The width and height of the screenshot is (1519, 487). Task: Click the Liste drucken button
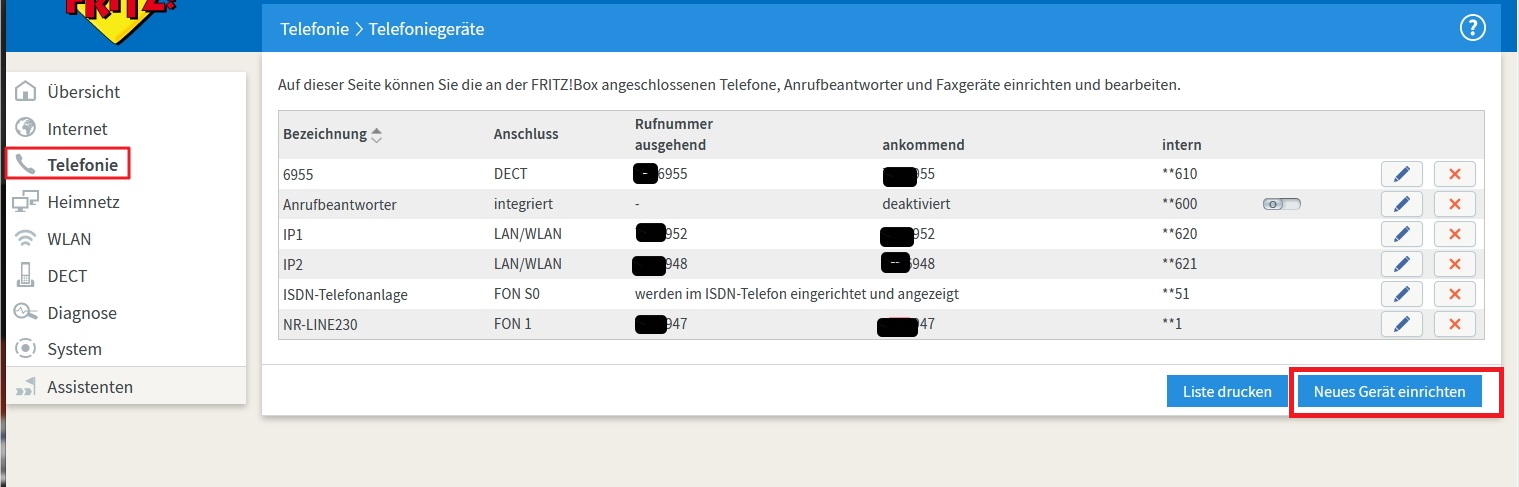click(1227, 392)
